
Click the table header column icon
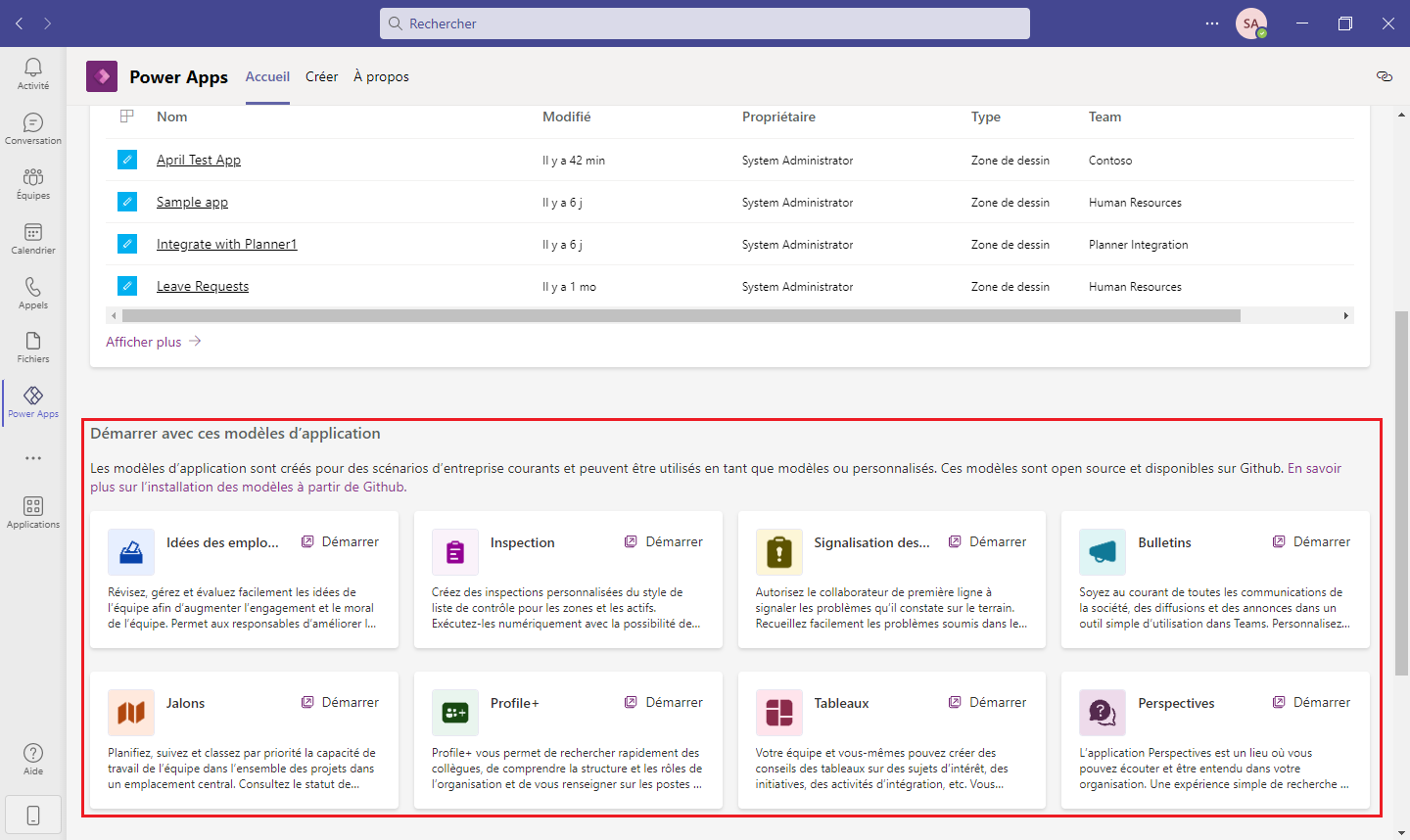(x=126, y=117)
